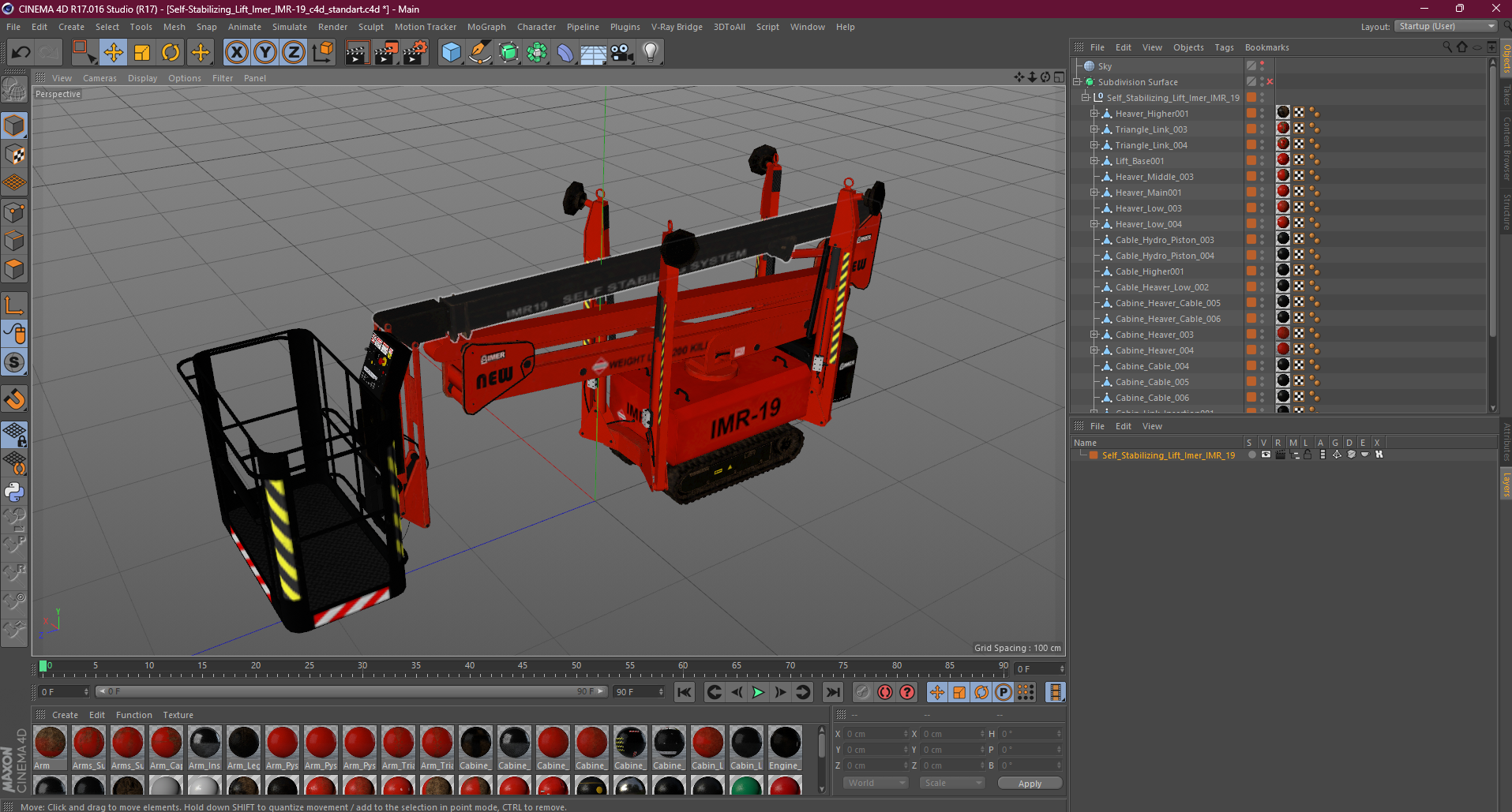This screenshot has height=812, width=1512.
Task: Go to end of animation
Action: 833,692
